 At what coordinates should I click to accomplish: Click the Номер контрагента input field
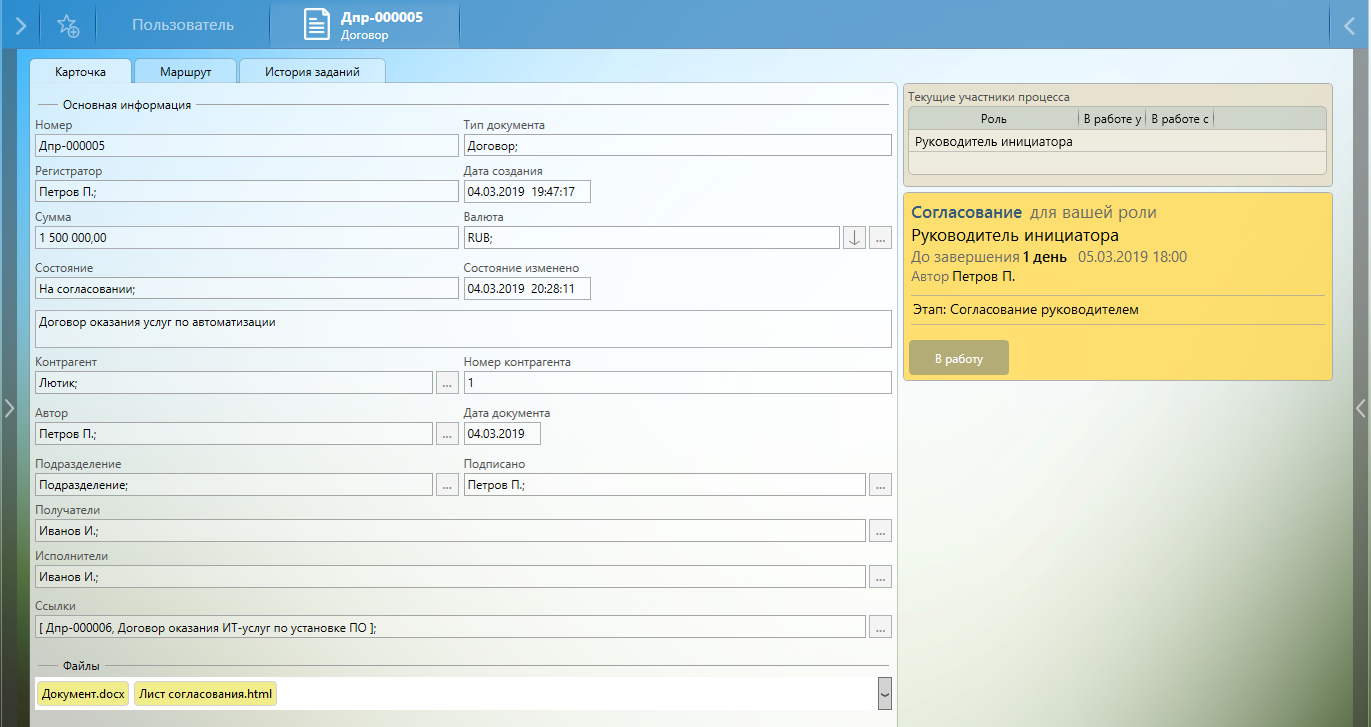click(x=677, y=383)
